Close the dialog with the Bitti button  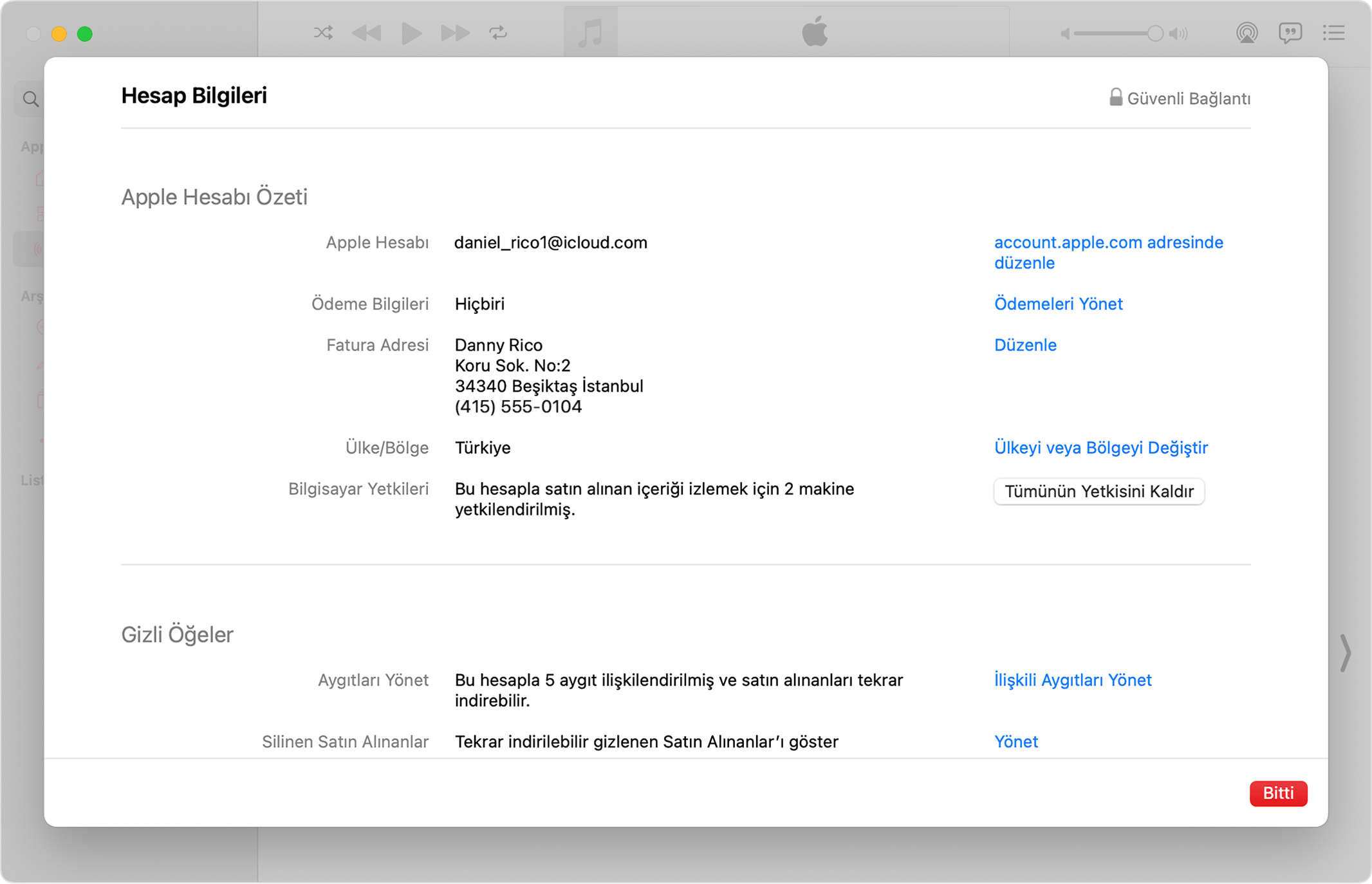(1278, 793)
